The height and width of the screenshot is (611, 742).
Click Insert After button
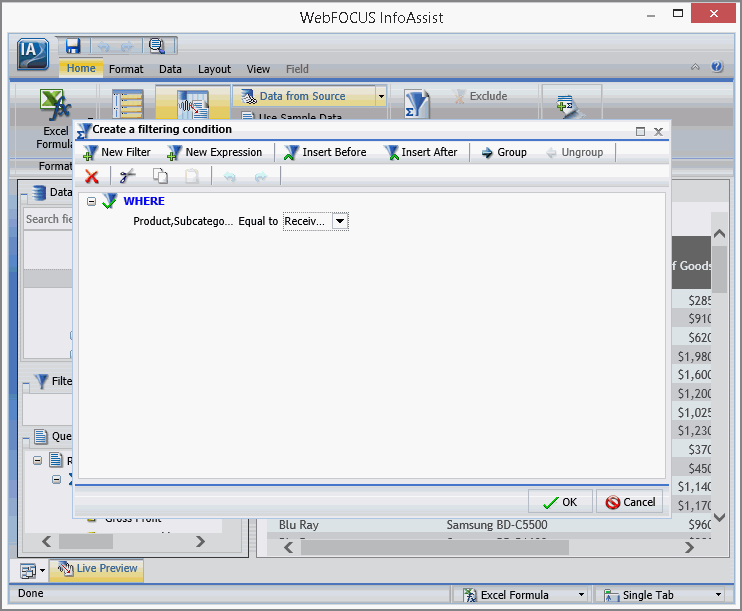point(420,152)
